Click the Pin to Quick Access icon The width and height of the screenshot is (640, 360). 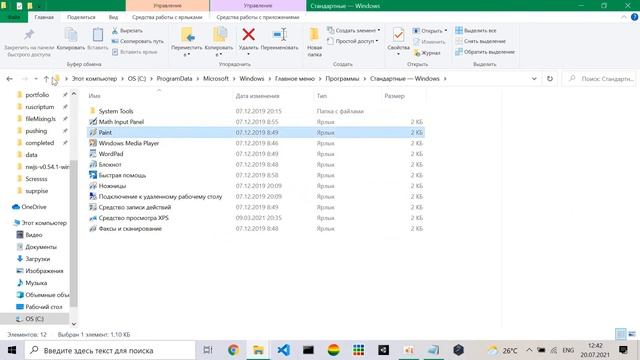29,35
